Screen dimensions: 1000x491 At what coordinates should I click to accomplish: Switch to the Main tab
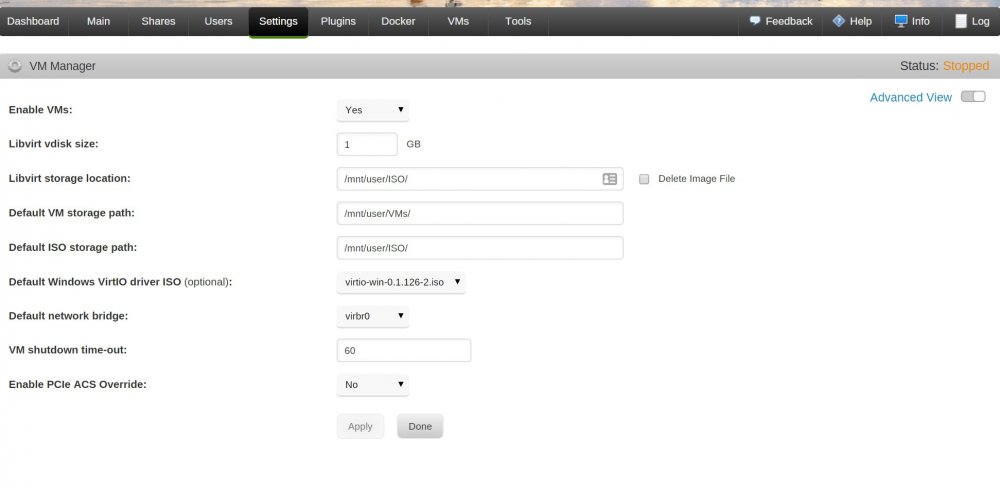[x=98, y=21]
